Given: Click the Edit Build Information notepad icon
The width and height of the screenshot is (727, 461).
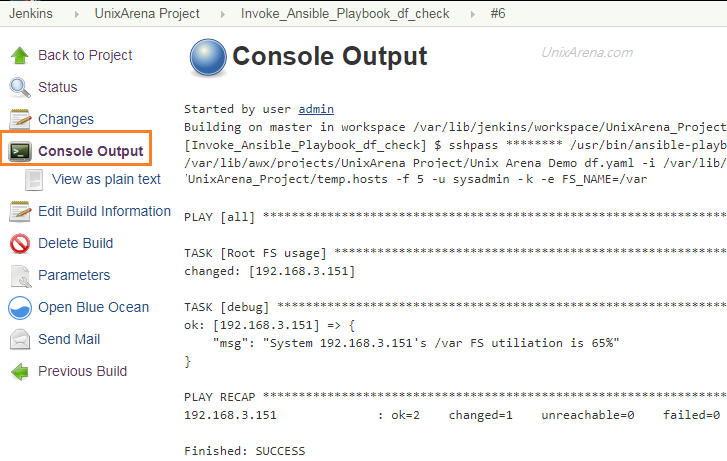Looking at the screenshot, I should (20, 211).
